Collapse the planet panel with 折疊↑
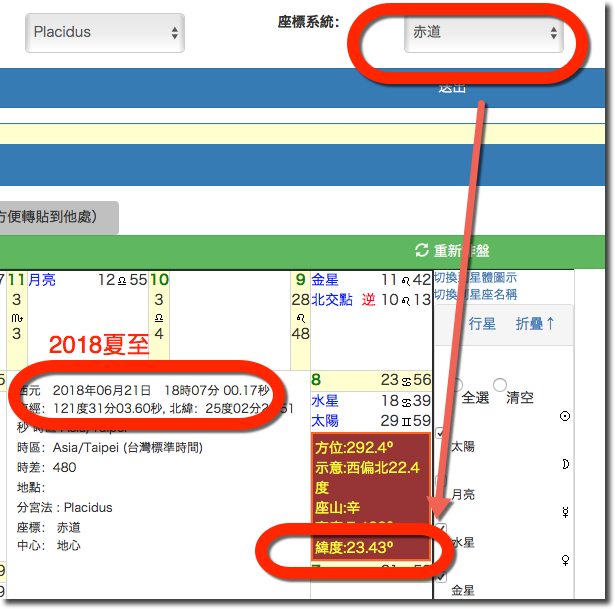 535,324
